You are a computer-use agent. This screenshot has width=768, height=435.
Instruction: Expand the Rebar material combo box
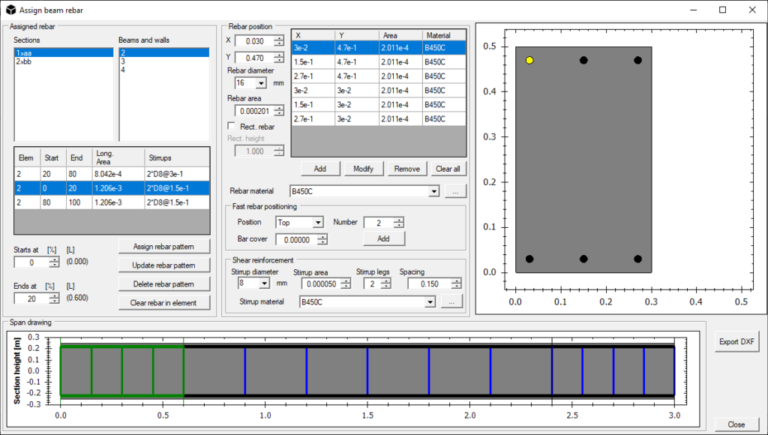pos(432,191)
